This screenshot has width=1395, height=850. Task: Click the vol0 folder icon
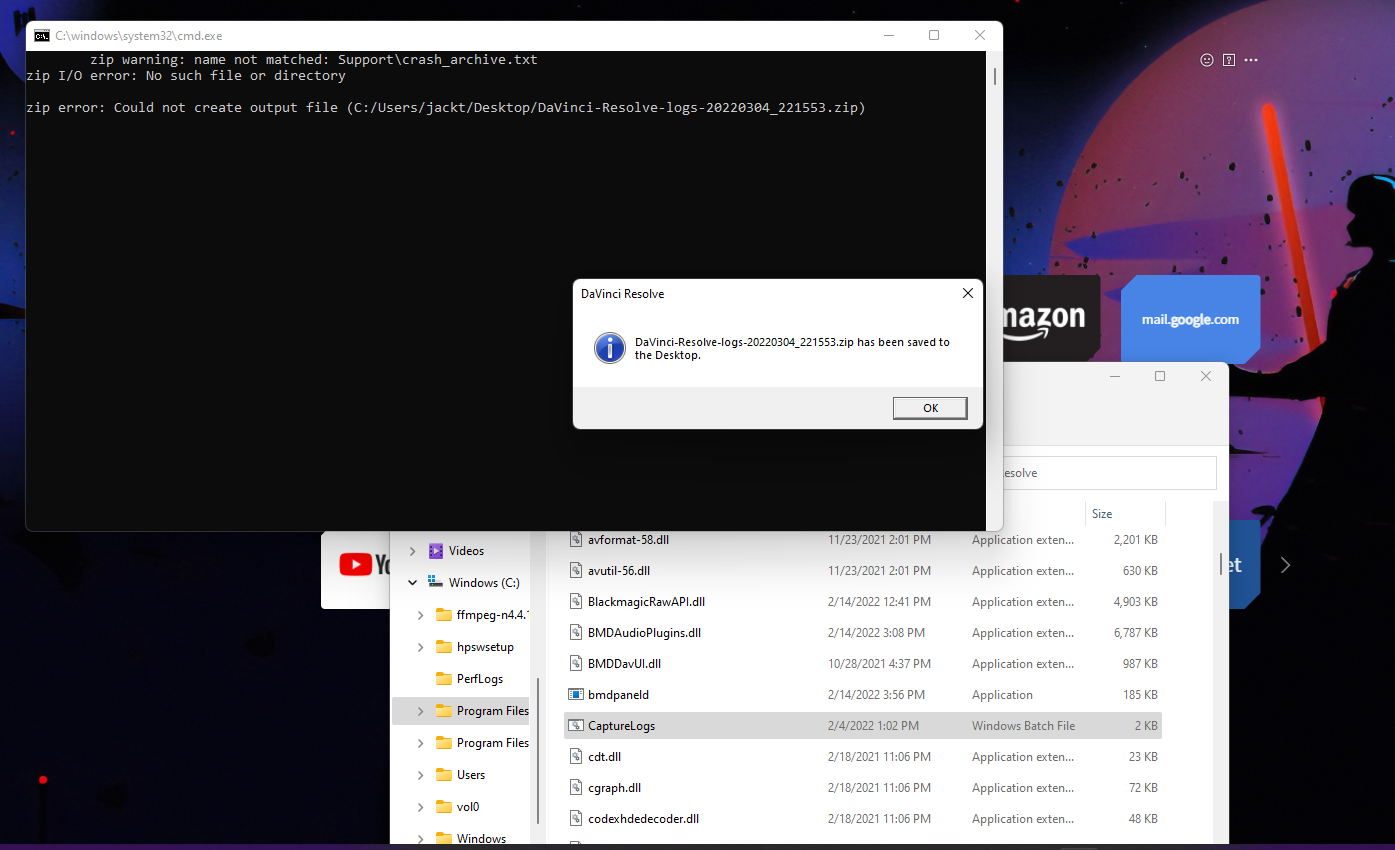pyautogui.click(x=444, y=807)
